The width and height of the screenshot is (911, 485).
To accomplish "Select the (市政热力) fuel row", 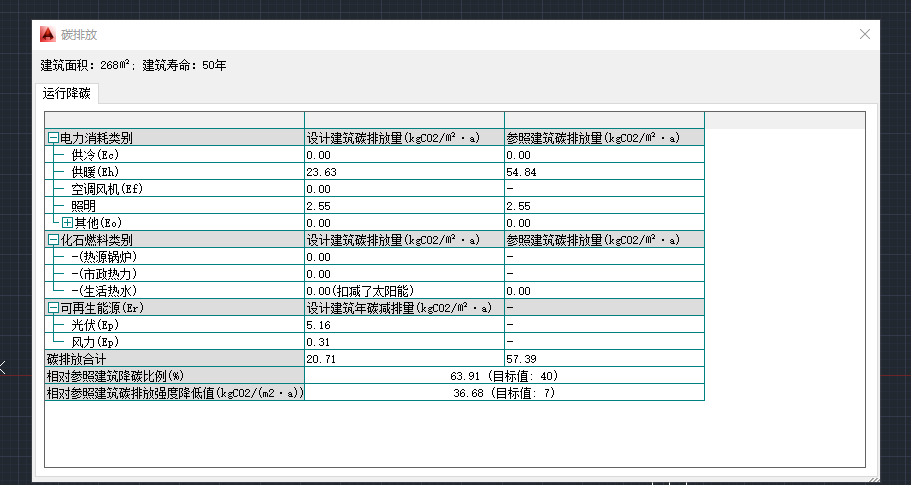I will (x=103, y=274).
